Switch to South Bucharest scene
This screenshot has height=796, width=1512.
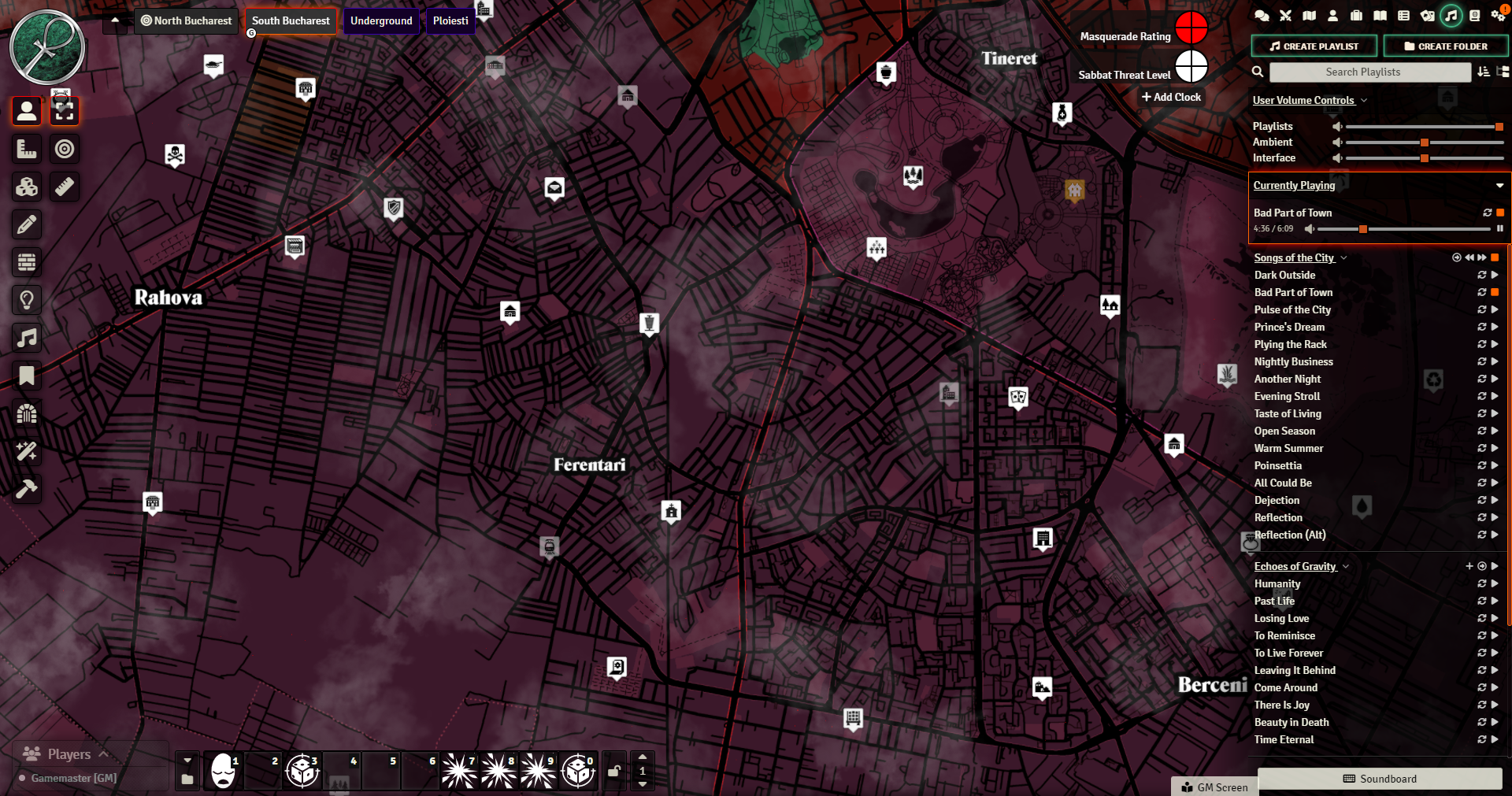tap(291, 20)
